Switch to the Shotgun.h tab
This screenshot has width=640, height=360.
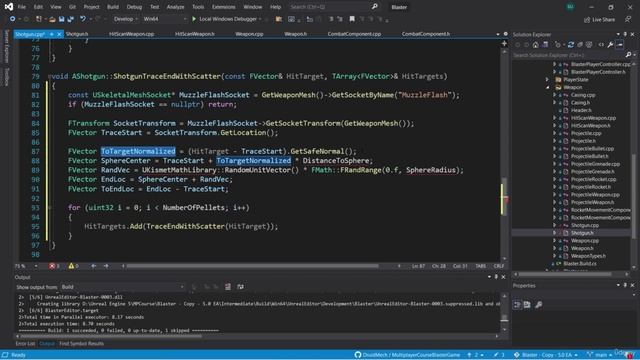pyautogui.click(x=77, y=34)
